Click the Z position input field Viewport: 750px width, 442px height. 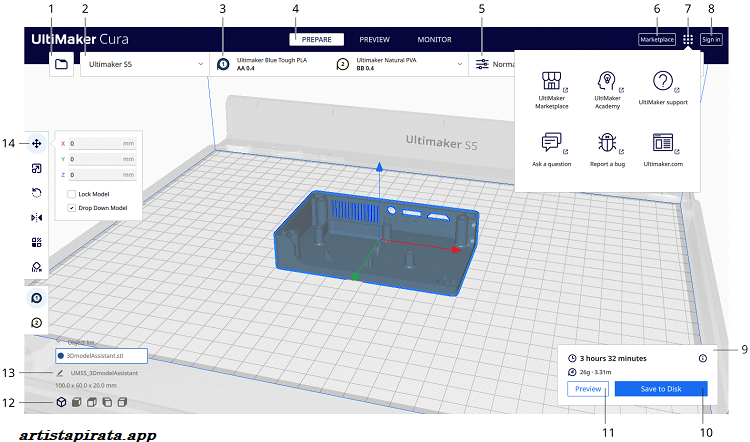pyautogui.click(x=102, y=175)
